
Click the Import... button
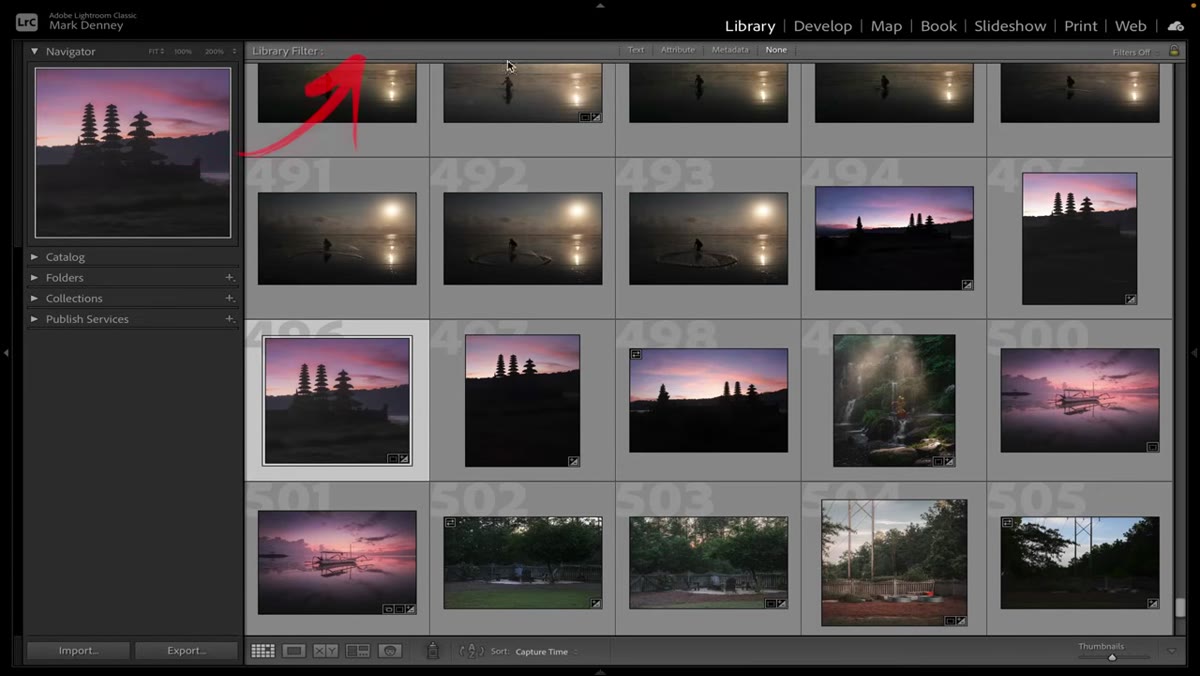tap(78, 650)
